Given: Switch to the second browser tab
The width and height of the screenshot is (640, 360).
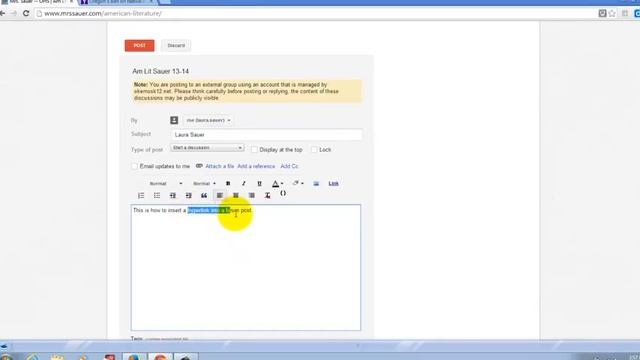Looking at the screenshot, I should tap(116, 2).
